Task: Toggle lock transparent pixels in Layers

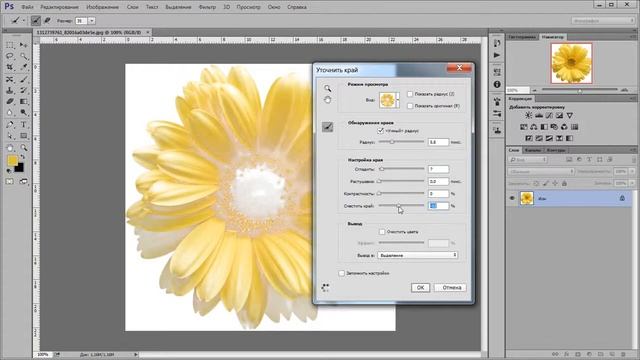Action: [x=536, y=184]
